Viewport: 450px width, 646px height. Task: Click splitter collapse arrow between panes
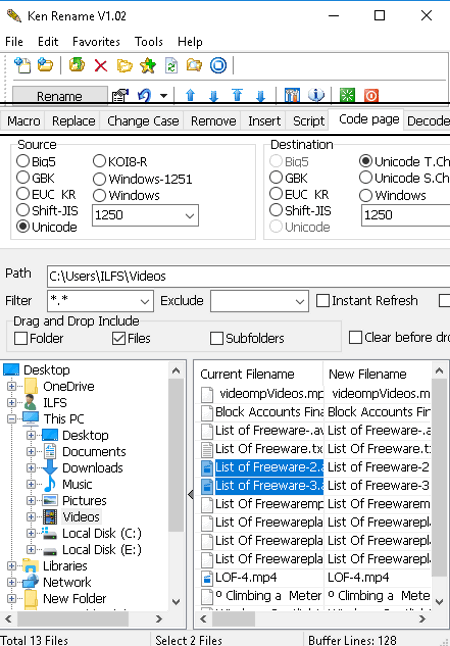[190, 494]
